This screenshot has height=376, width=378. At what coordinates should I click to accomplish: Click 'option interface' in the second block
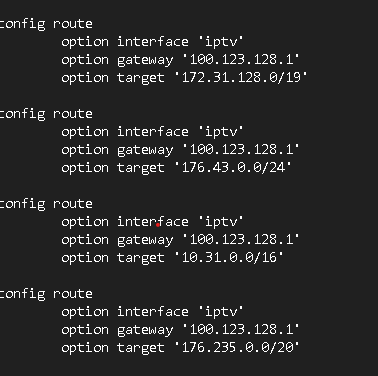tap(125, 132)
